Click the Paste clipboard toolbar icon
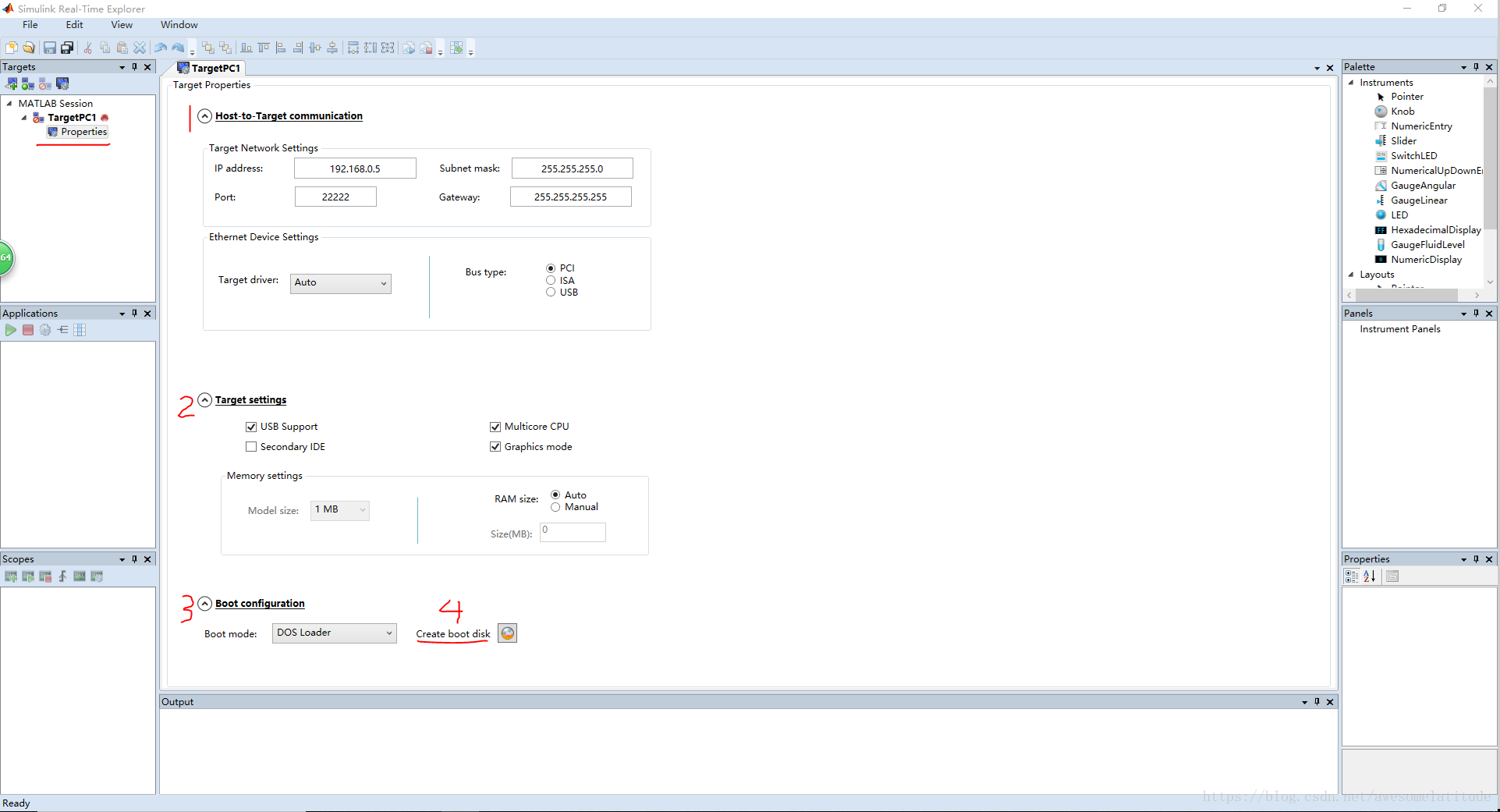Viewport: 1500px width, 812px height. pos(122,48)
